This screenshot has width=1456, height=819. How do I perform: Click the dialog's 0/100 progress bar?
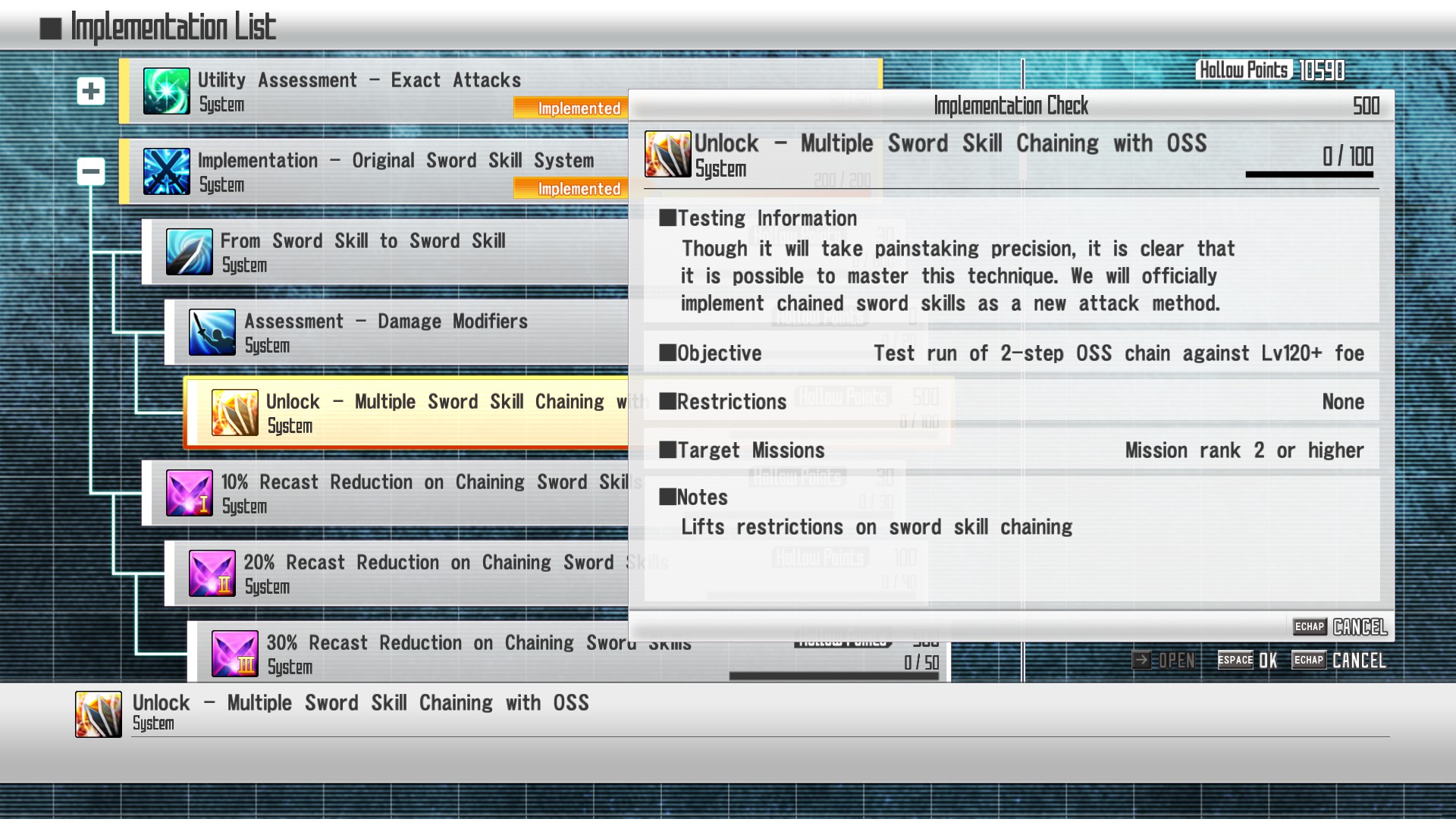pyautogui.click(x=1309, y=174)
